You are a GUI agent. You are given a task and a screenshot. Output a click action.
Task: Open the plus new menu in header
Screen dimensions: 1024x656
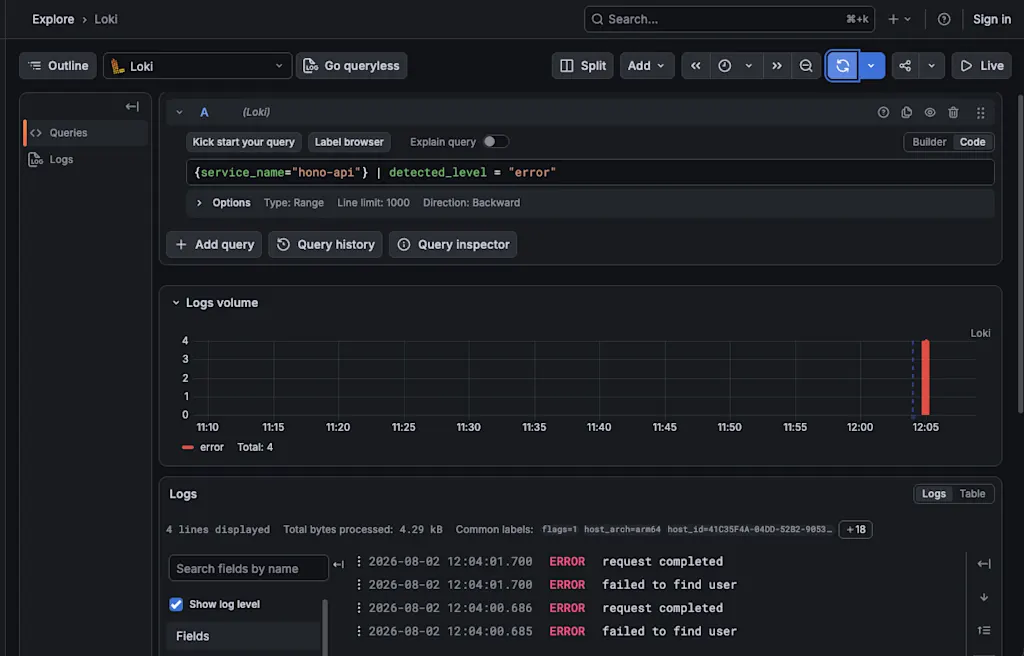(899, 19)
